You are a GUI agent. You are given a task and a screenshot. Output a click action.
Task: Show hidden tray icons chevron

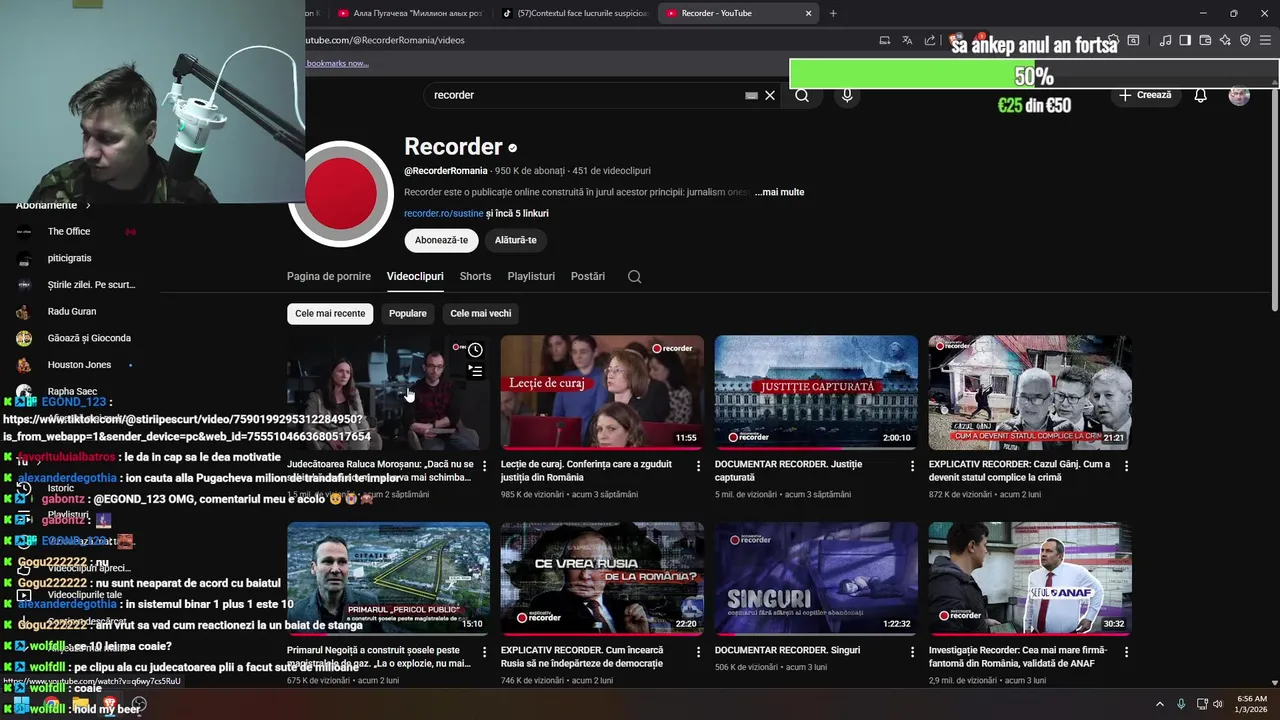click(1160, 704)
